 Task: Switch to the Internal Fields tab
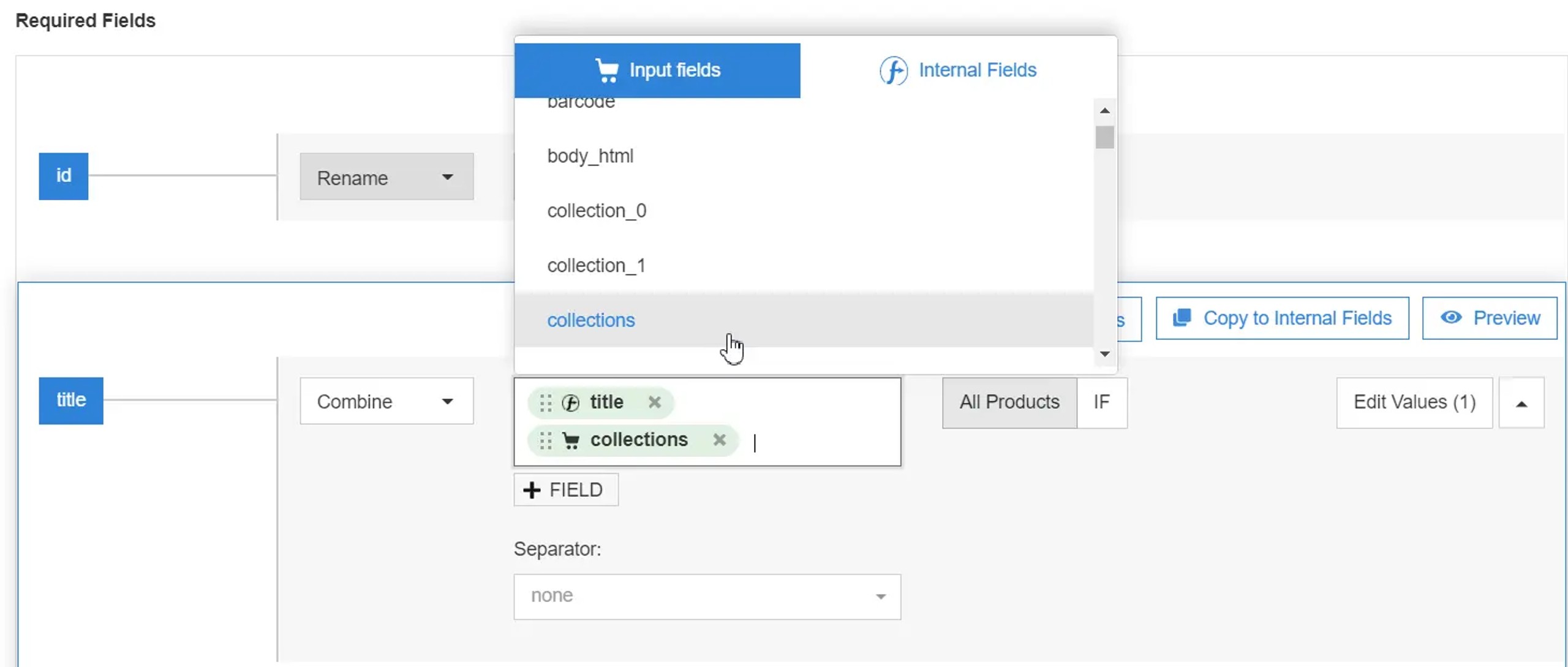[959, 70]
